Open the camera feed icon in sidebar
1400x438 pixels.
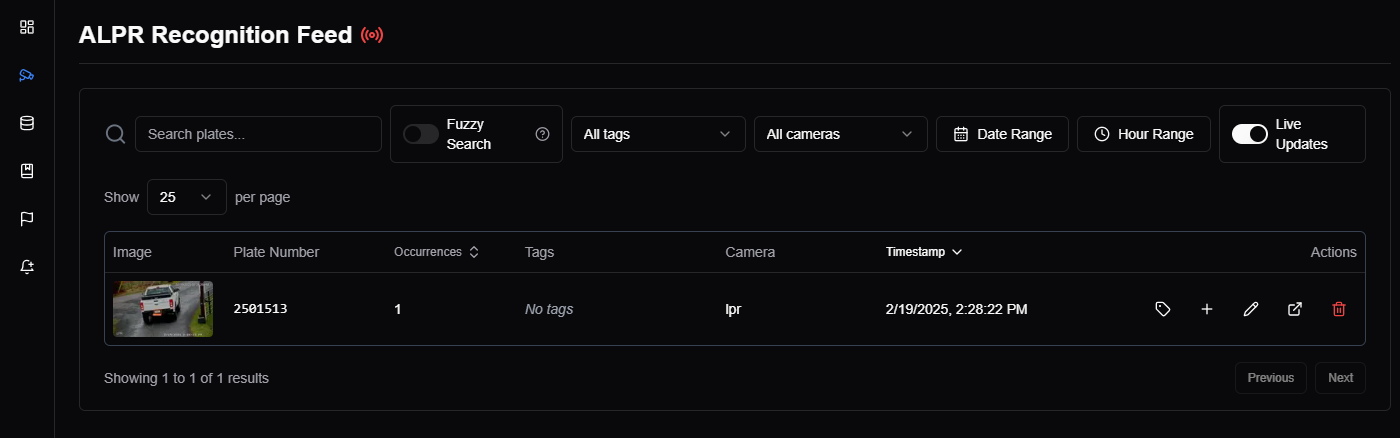click(27, 75)
